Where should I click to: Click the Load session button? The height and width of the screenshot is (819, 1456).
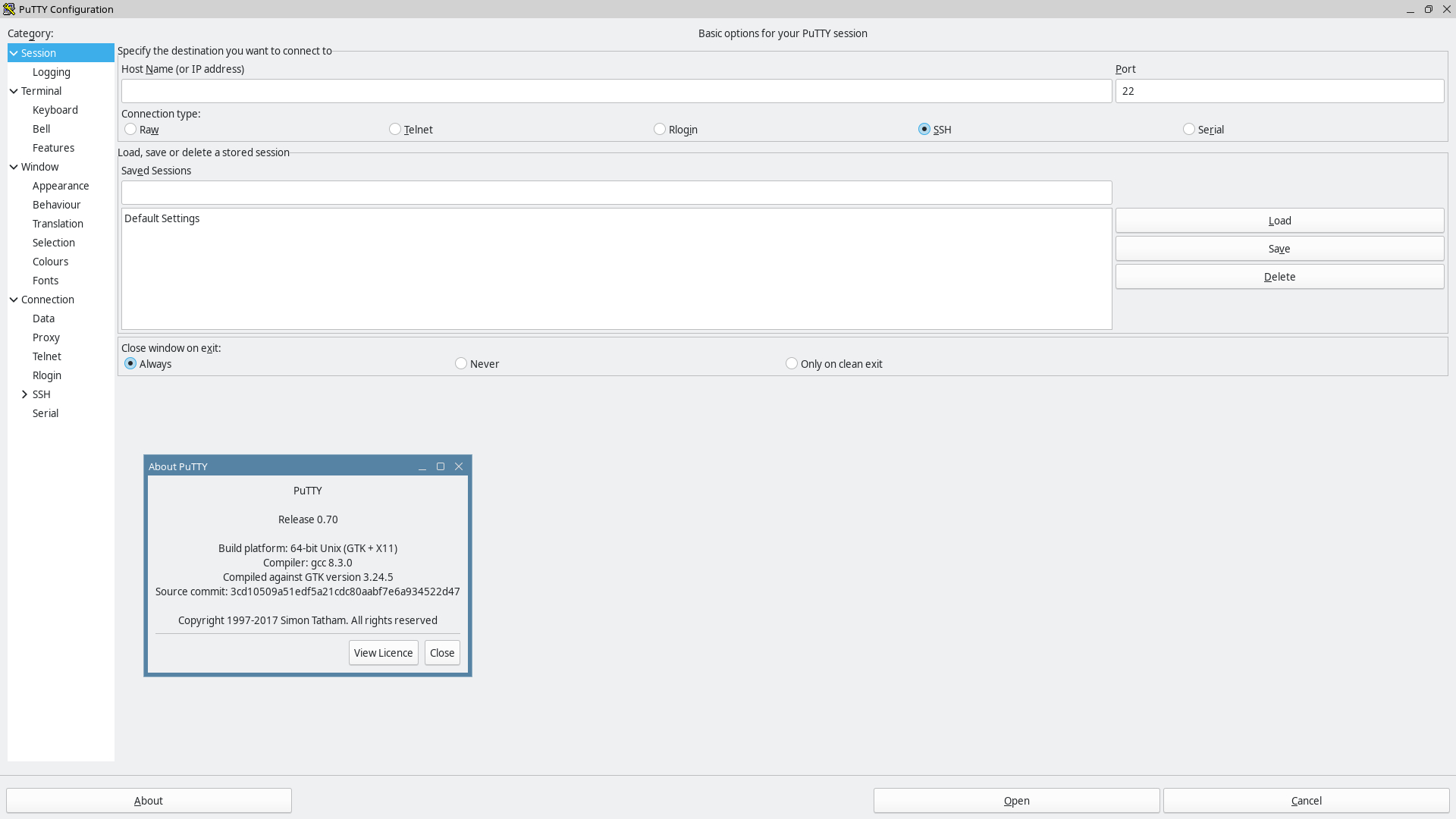coord(1279,221)
